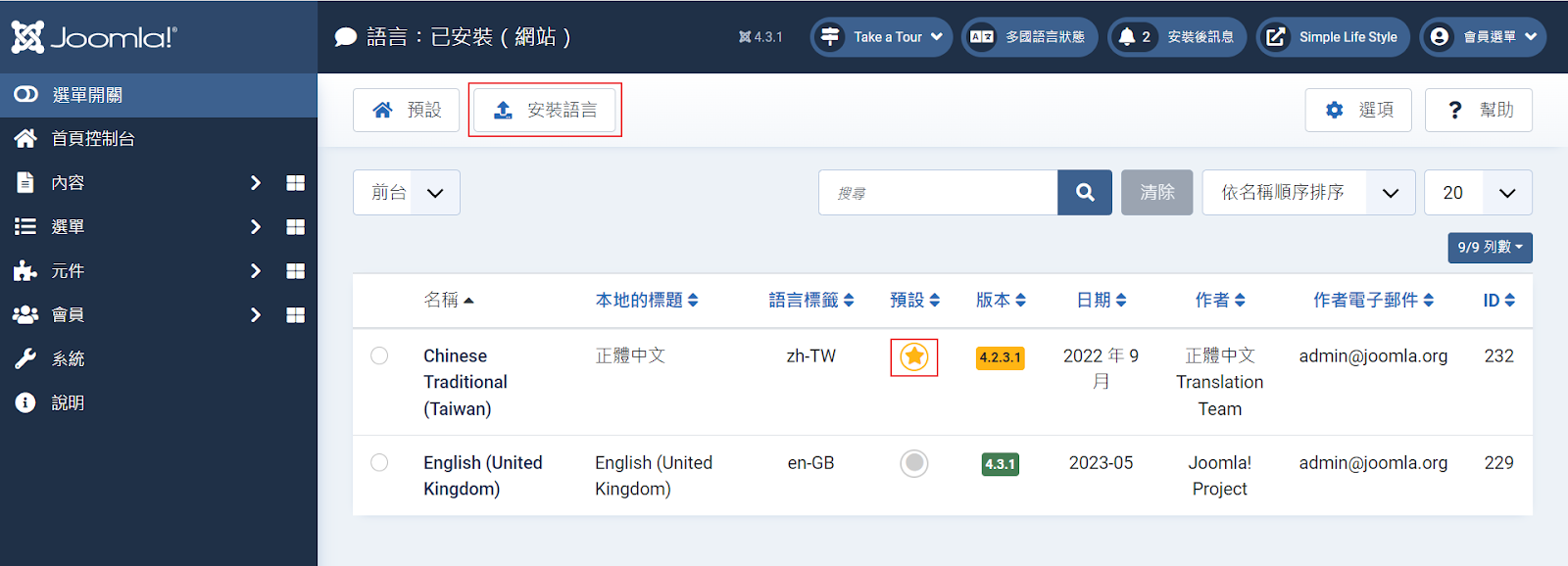Open the 會員選單 user dropdown
Viewport: 1568px width, 566px height.
[x=1483, y=37]
